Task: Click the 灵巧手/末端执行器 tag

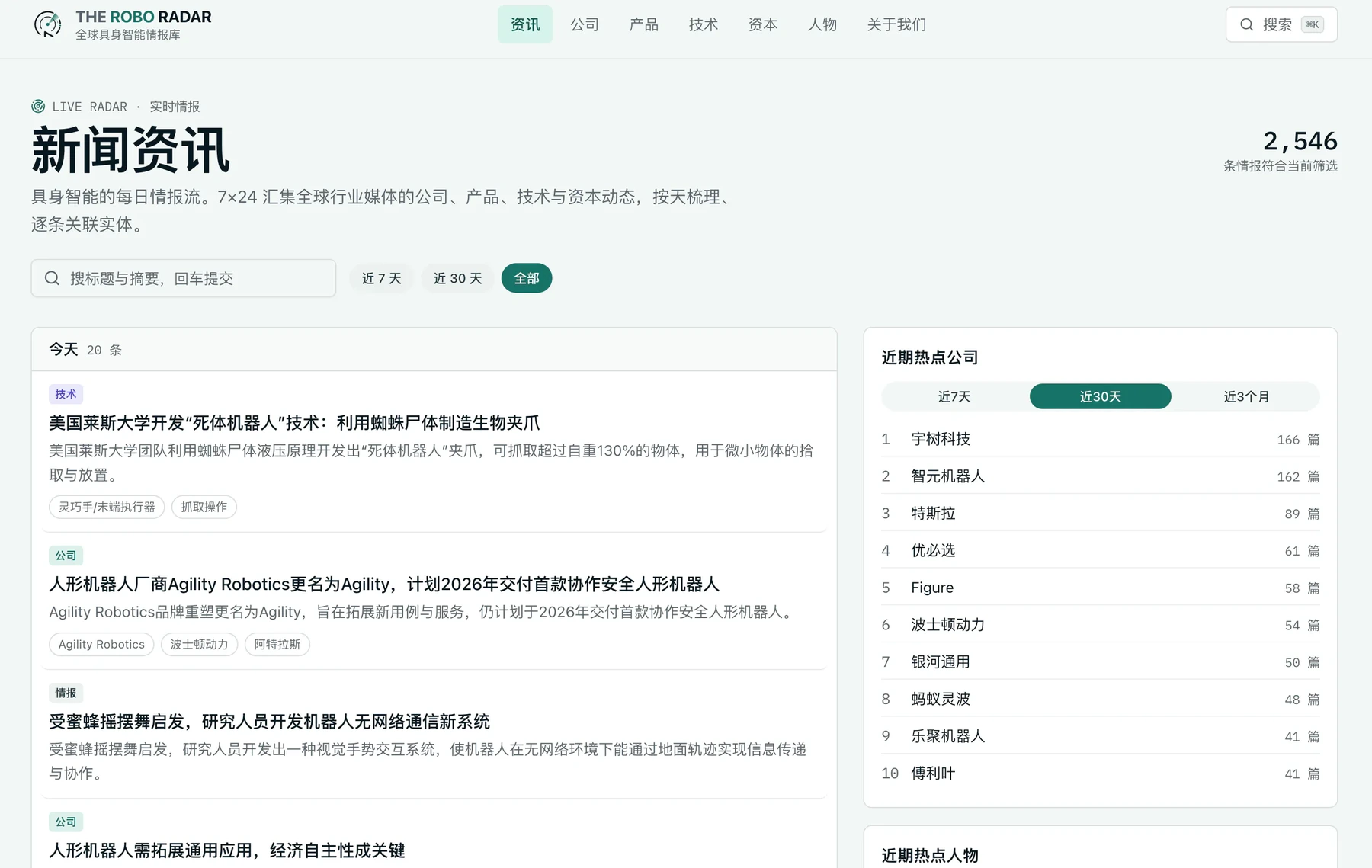Action: pyautogui.click(x=107, y=507)
